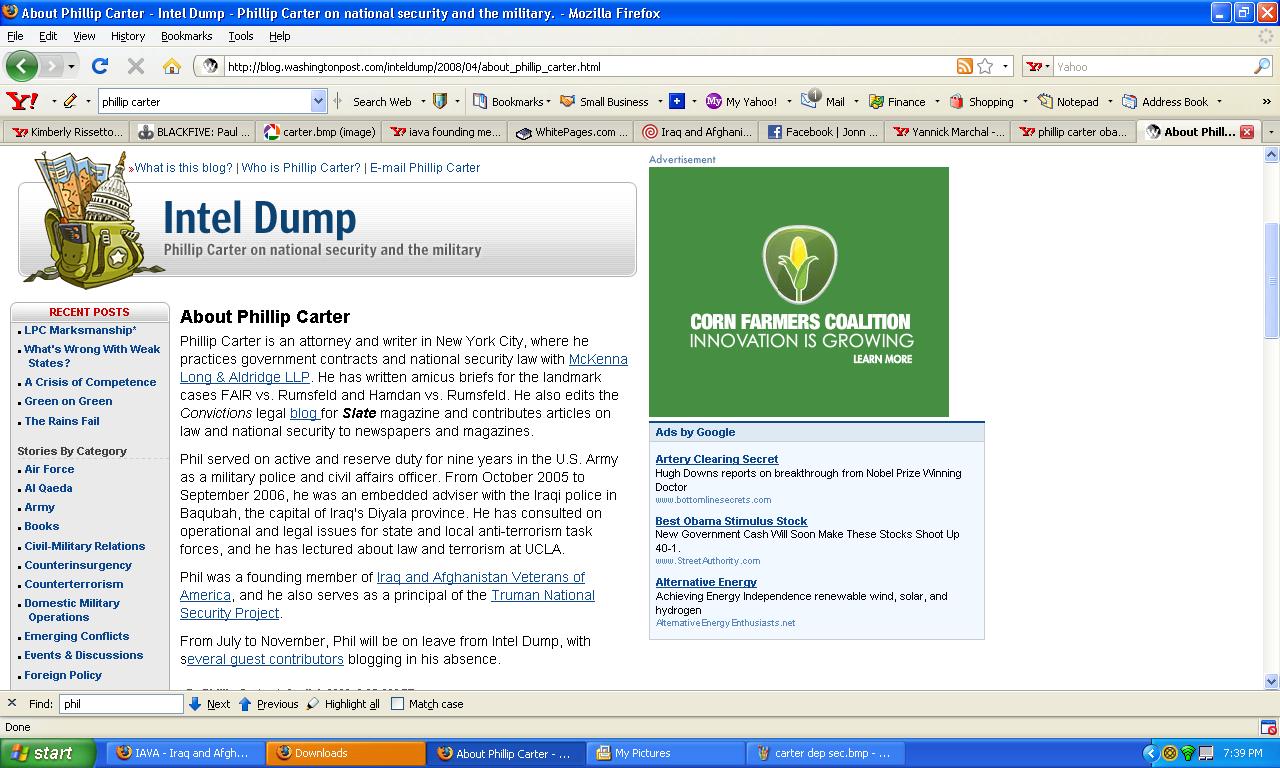The image size is (1280, 768).
Task: Switch to the Facebook | Jonn tab
Action: point(822,132)
